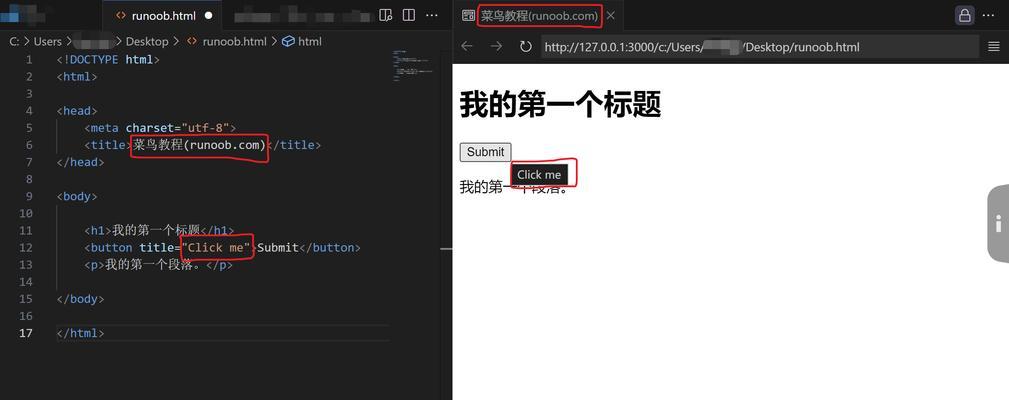This screenshot has width=1009, height=400.
Task: Click the HTML file icon in runoob.html tab
Action: coord(120,15)
